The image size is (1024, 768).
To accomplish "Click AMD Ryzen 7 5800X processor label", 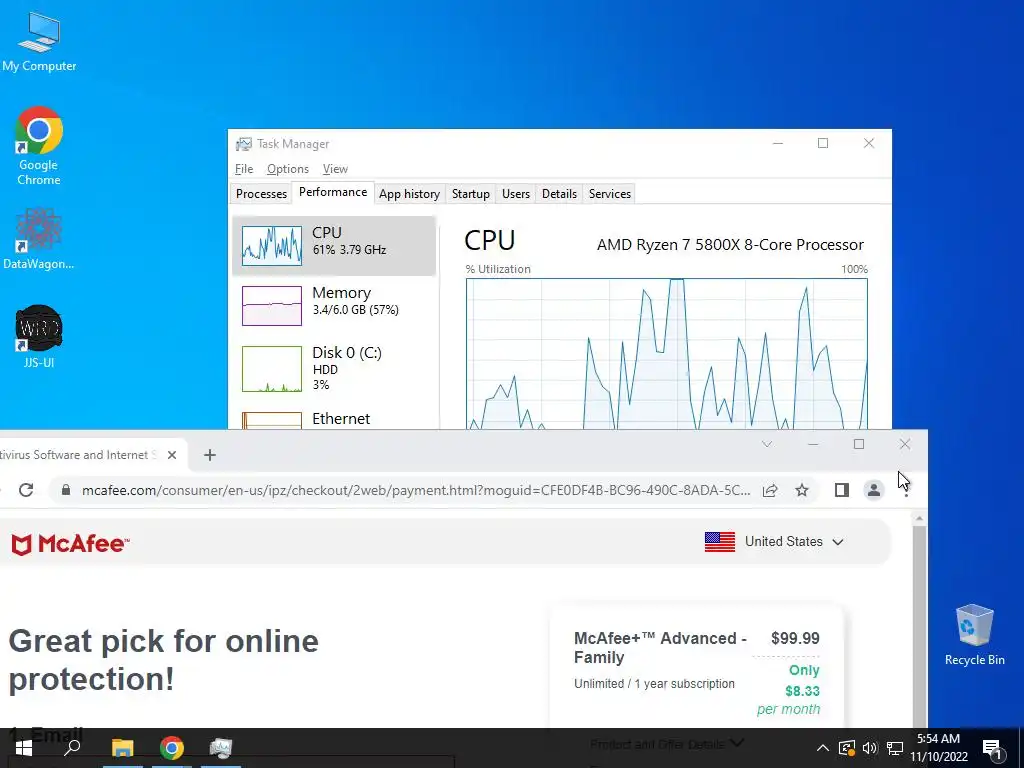I will pyautogui.click(x=730, y=245).
